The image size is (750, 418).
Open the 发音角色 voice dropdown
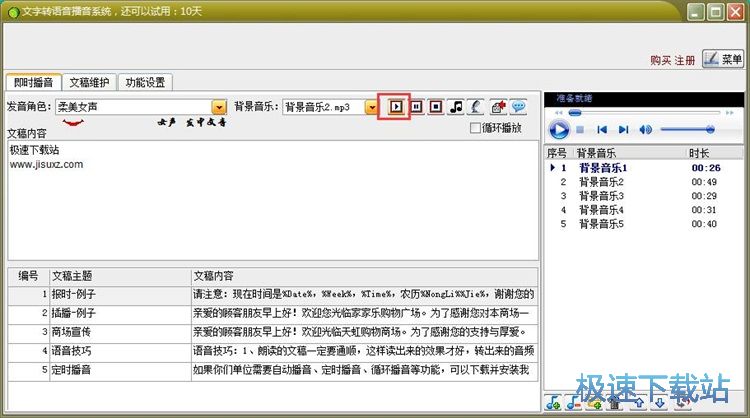tap(219, 107)
